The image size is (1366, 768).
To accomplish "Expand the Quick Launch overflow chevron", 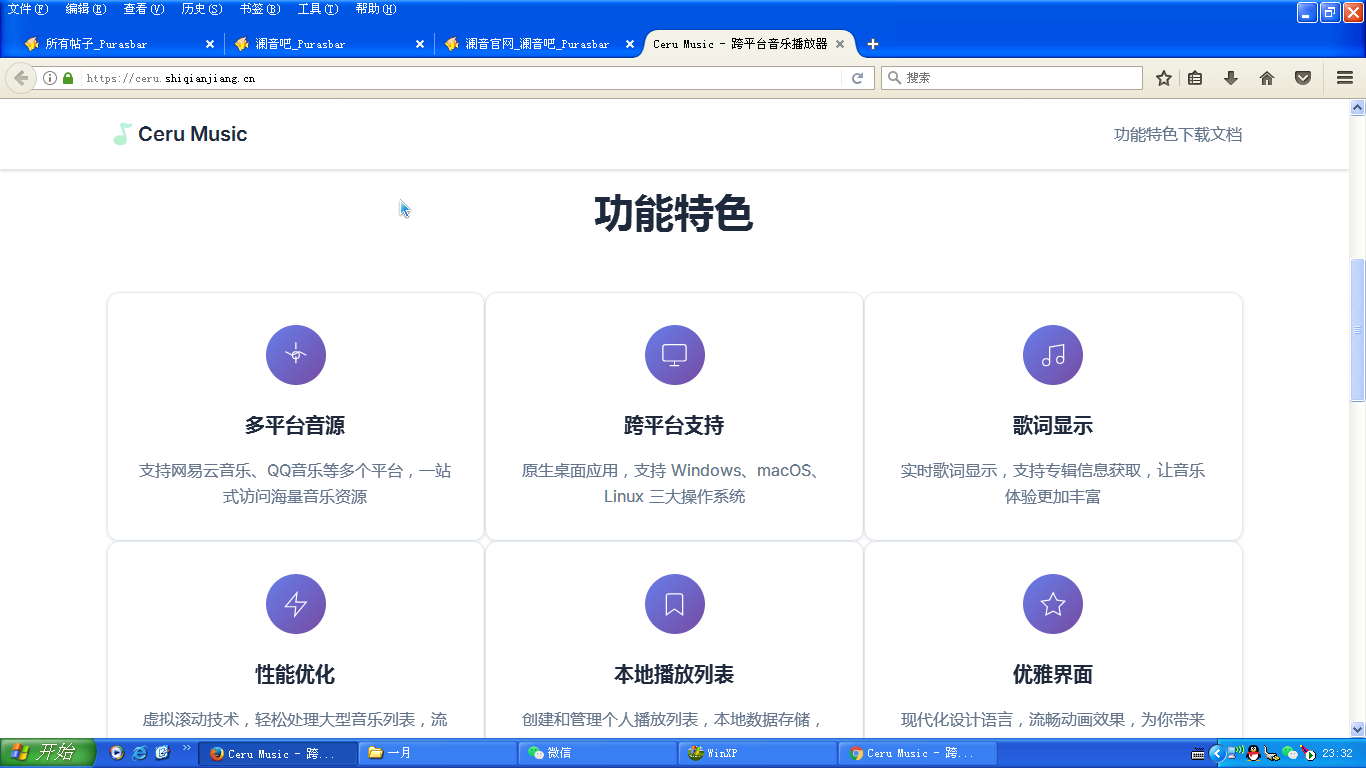I will point(186,748).
